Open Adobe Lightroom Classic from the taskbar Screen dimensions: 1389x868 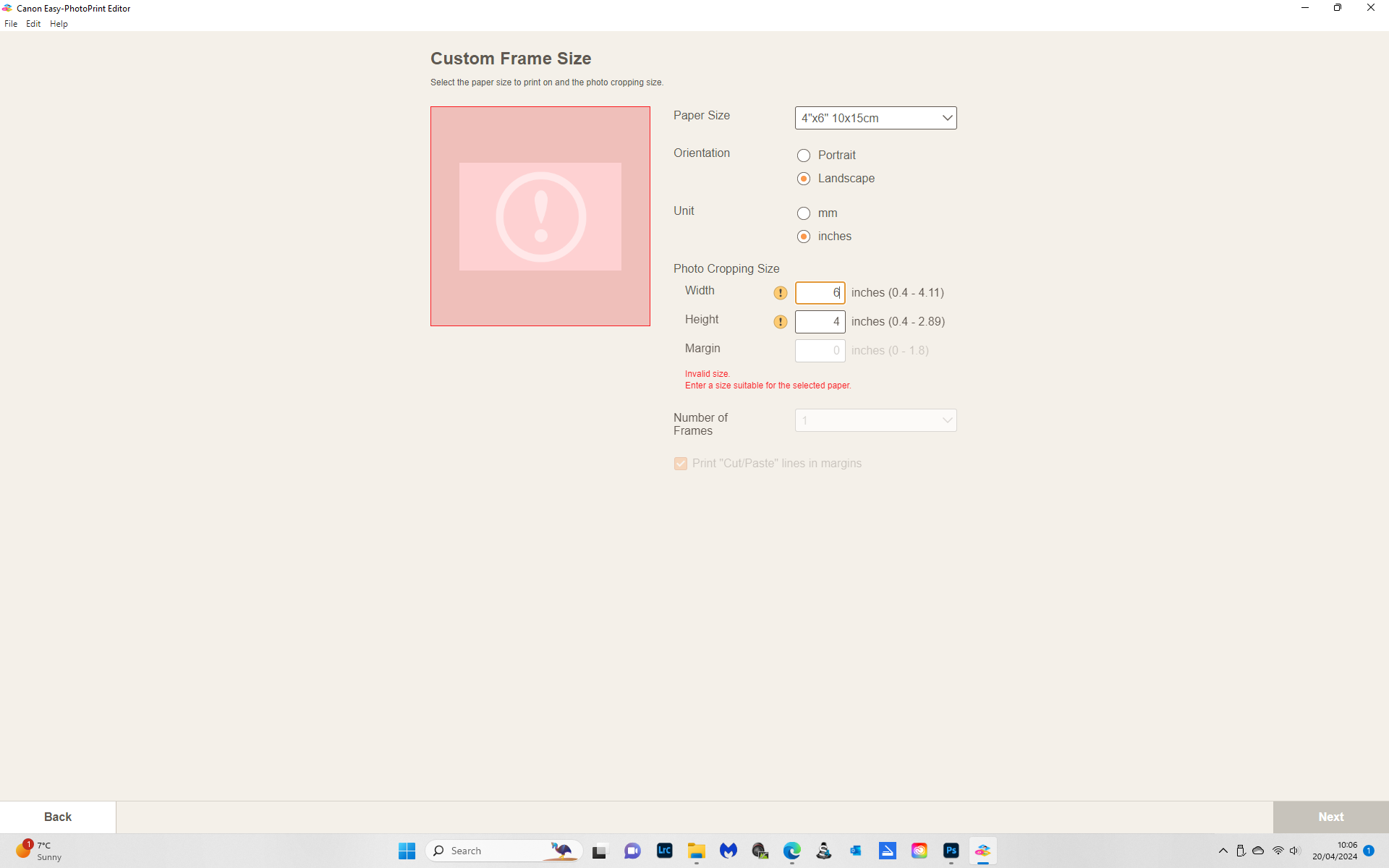click(664, 851)
